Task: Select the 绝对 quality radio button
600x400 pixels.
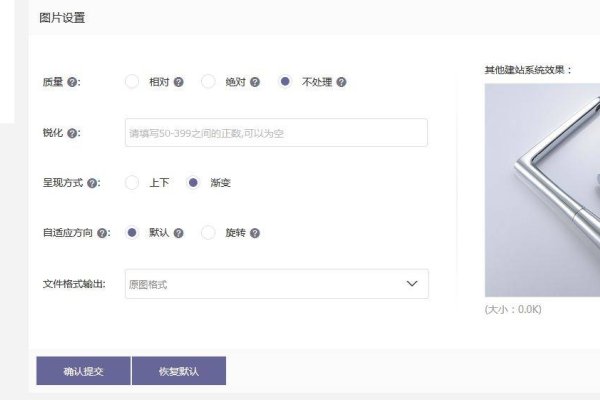Action: [208, 82]
